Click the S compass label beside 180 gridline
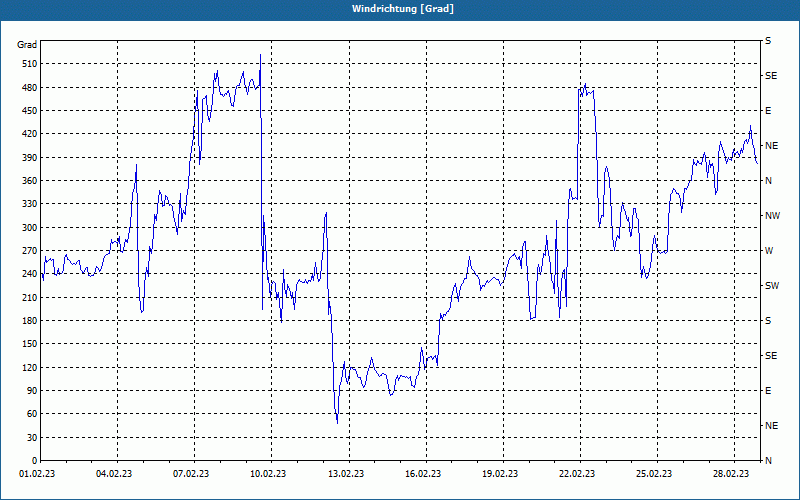 tap(768, 320)
